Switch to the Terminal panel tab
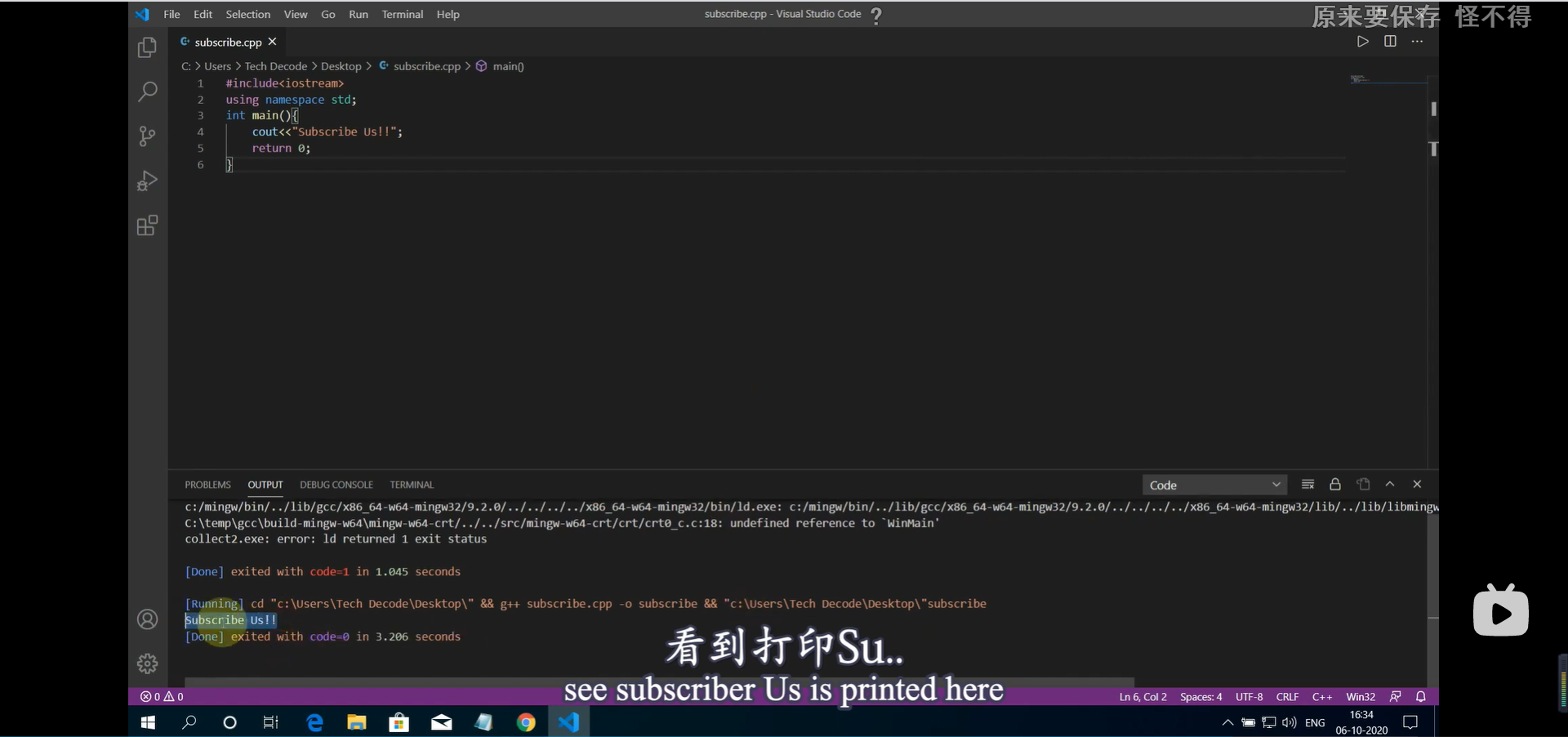Image resolution: width=1568 pixels, height=737 pixels. tap(412, 485)
